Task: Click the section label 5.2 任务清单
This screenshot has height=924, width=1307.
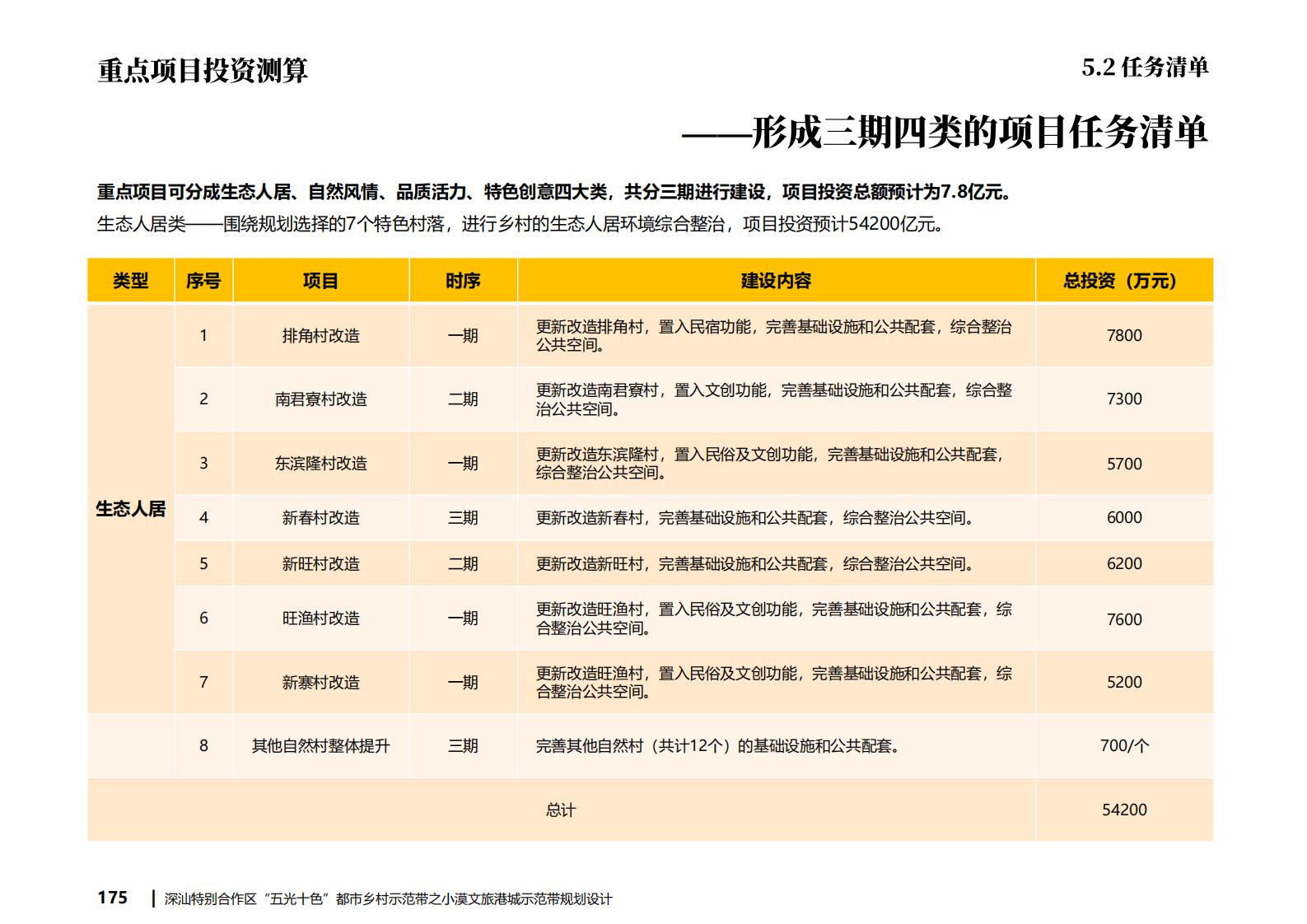Action: (1145, 68)
